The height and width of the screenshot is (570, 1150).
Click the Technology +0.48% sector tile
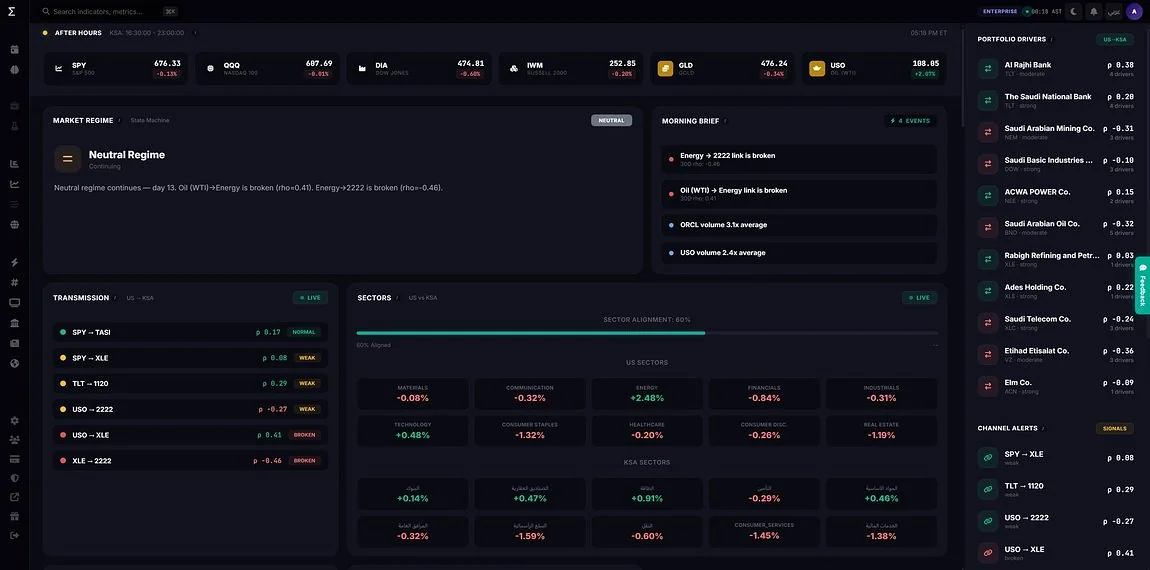412,431
